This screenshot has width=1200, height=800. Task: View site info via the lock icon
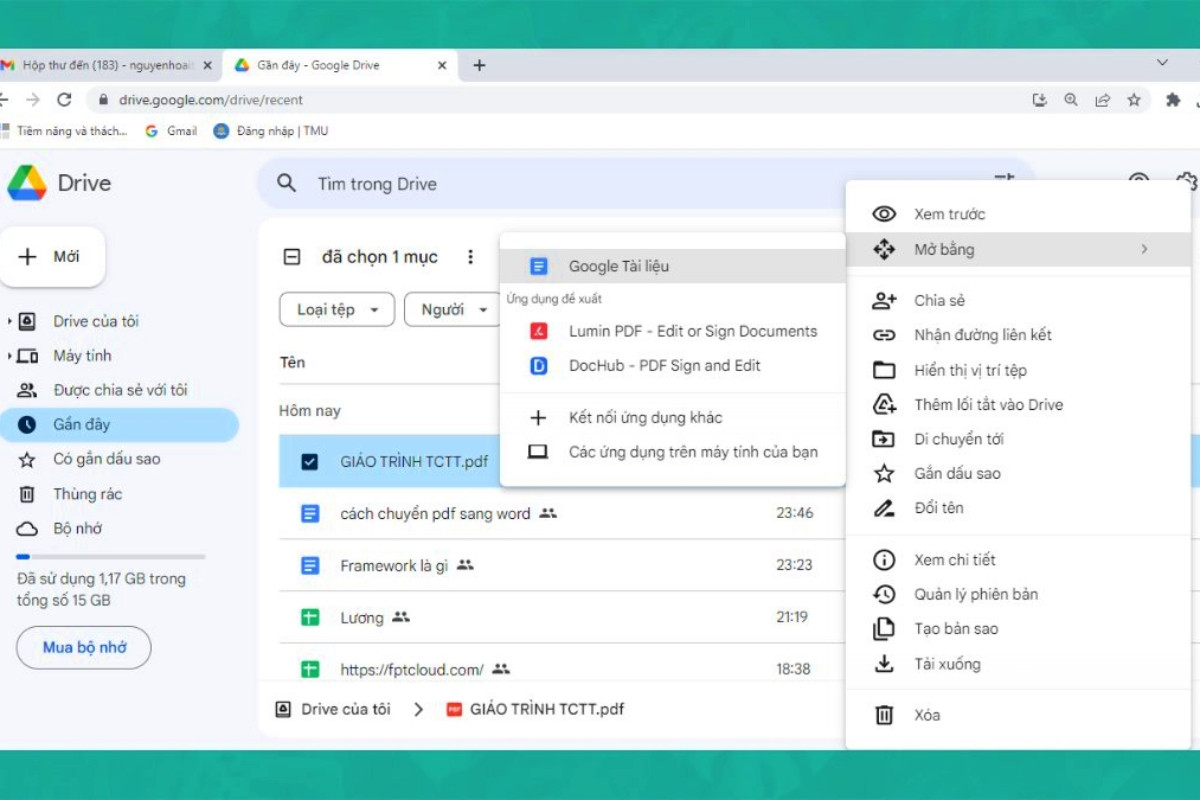102,100
